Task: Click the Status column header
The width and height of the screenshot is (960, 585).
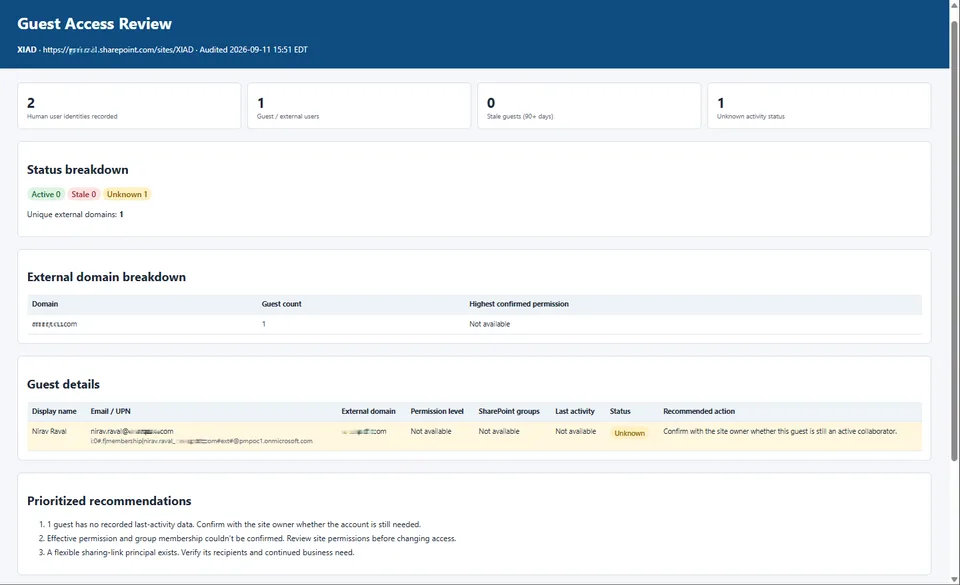Action: [620, 411]
